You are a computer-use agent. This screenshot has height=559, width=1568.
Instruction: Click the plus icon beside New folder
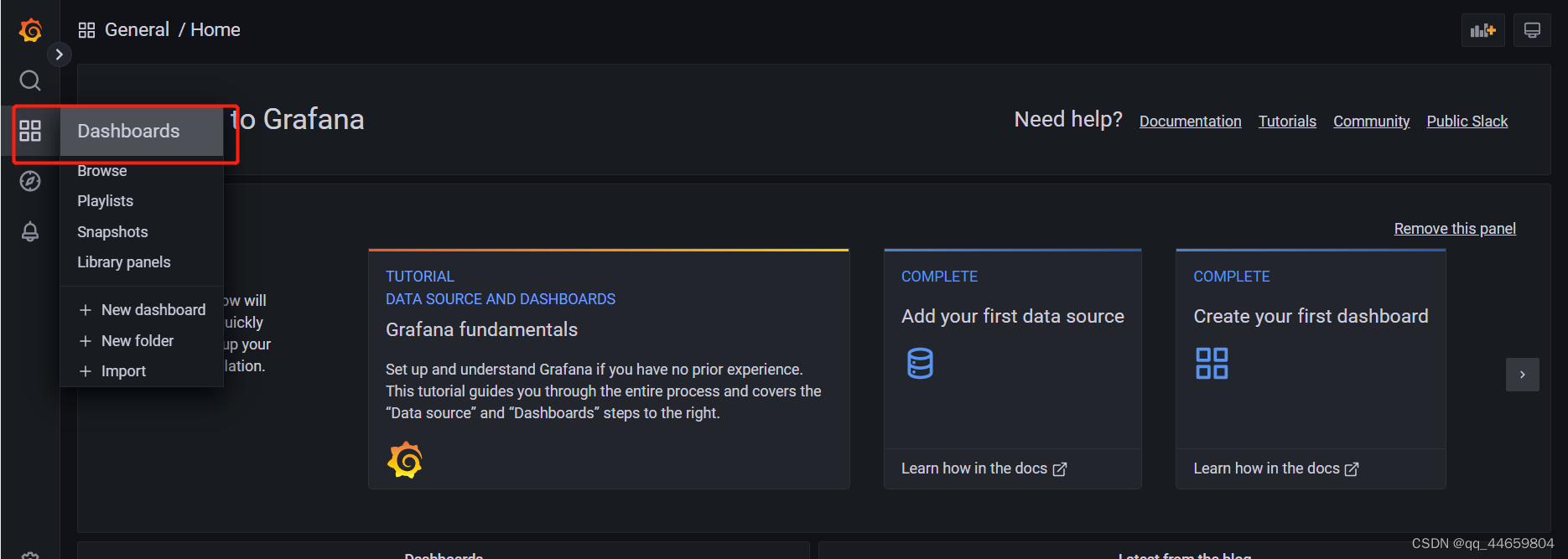coord(86,341)
